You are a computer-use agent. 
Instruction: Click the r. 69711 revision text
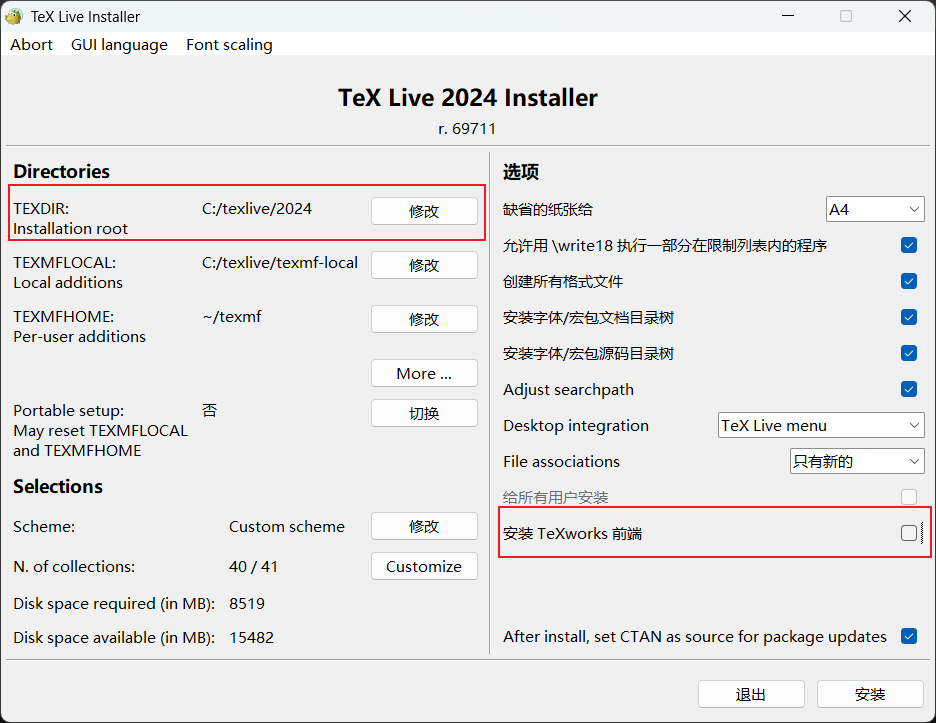pyautogui.click(x=467, y=128)
